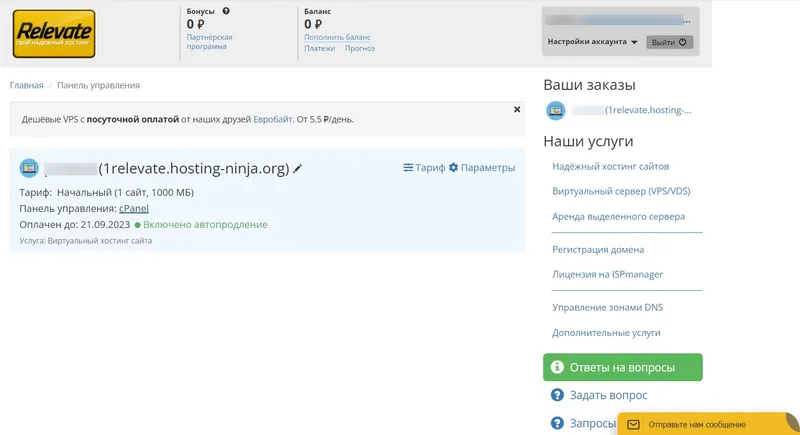Click the hosting order icon in main panel
The width and height of the screenshot is (800, 435).
click(29, 168)
